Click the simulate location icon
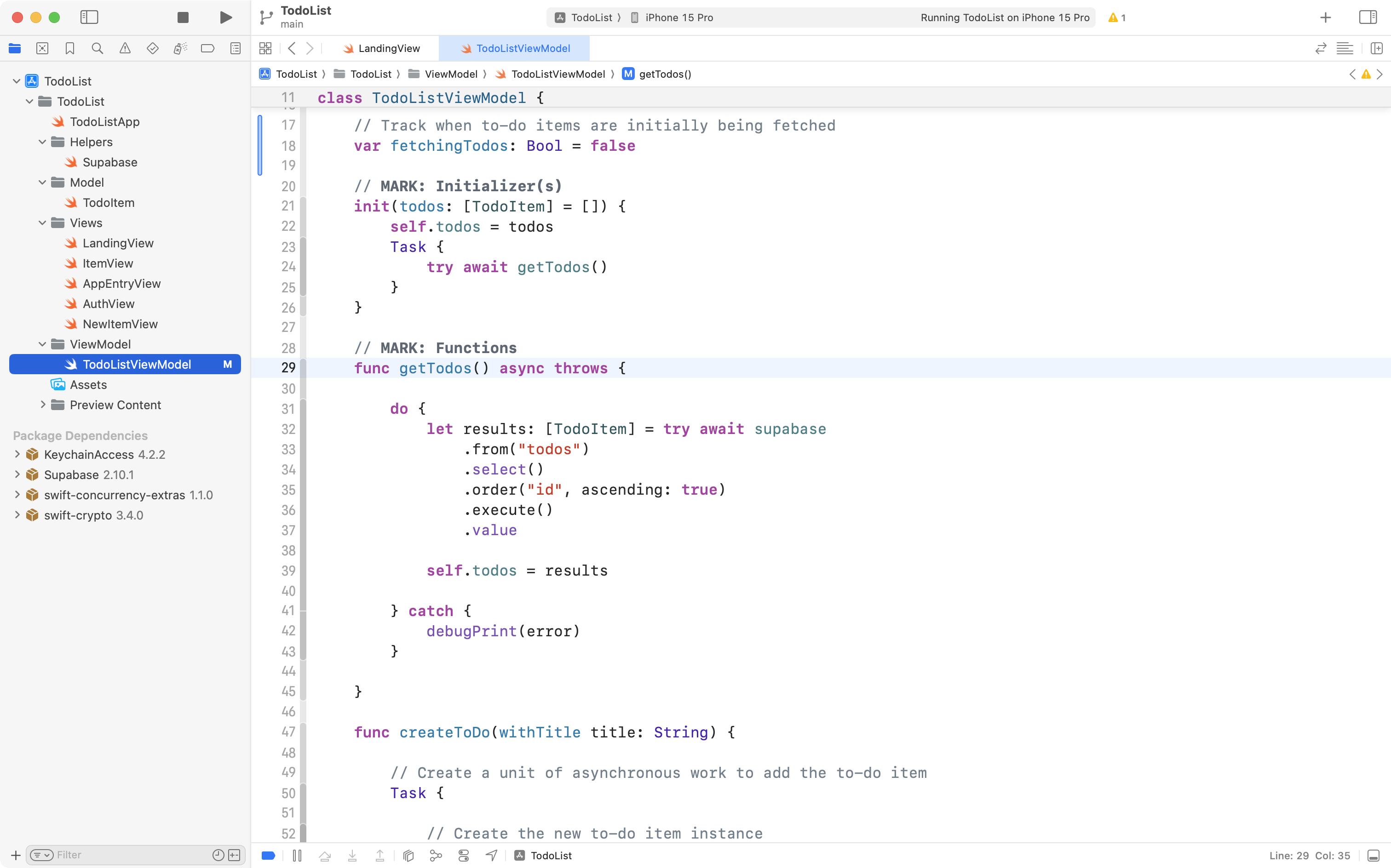 491,855
